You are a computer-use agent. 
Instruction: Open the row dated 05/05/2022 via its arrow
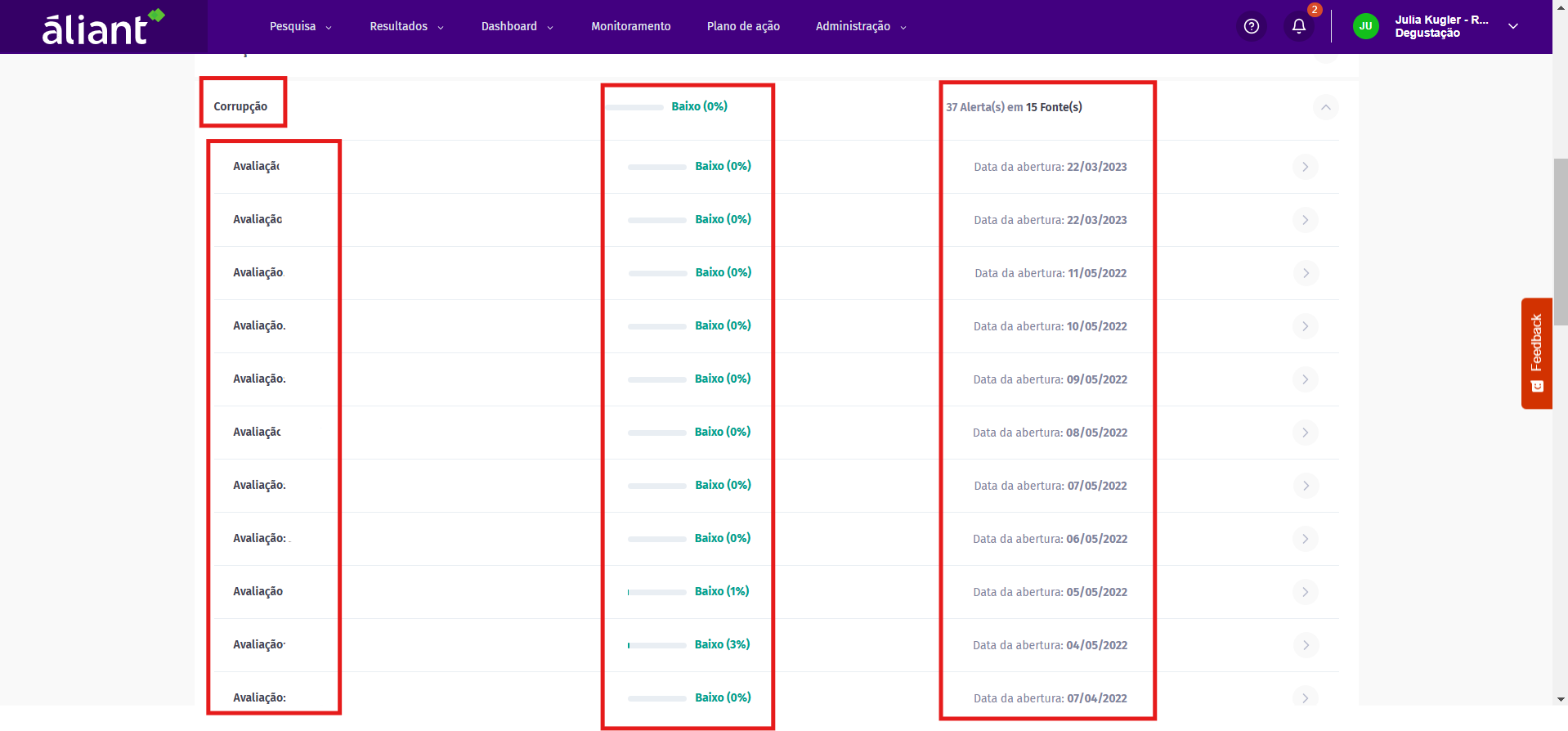click(x=1306, y=592)
